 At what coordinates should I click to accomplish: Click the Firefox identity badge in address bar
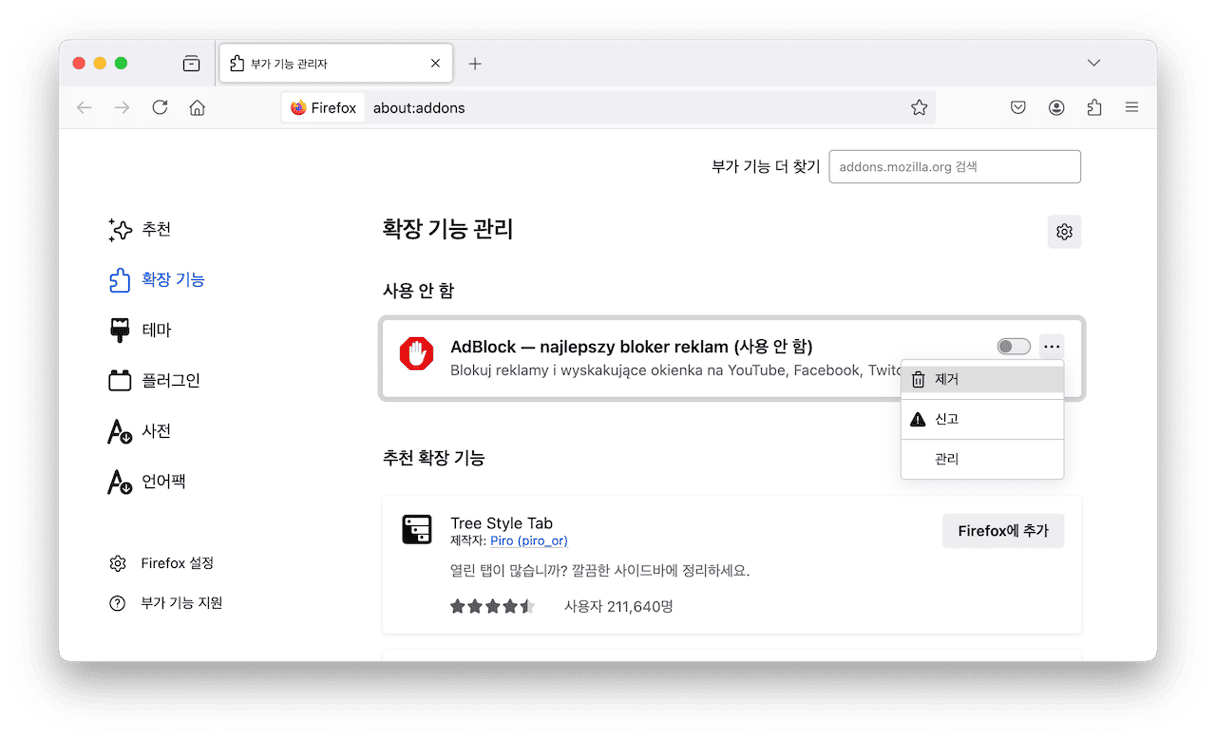[x=323, y=108]
